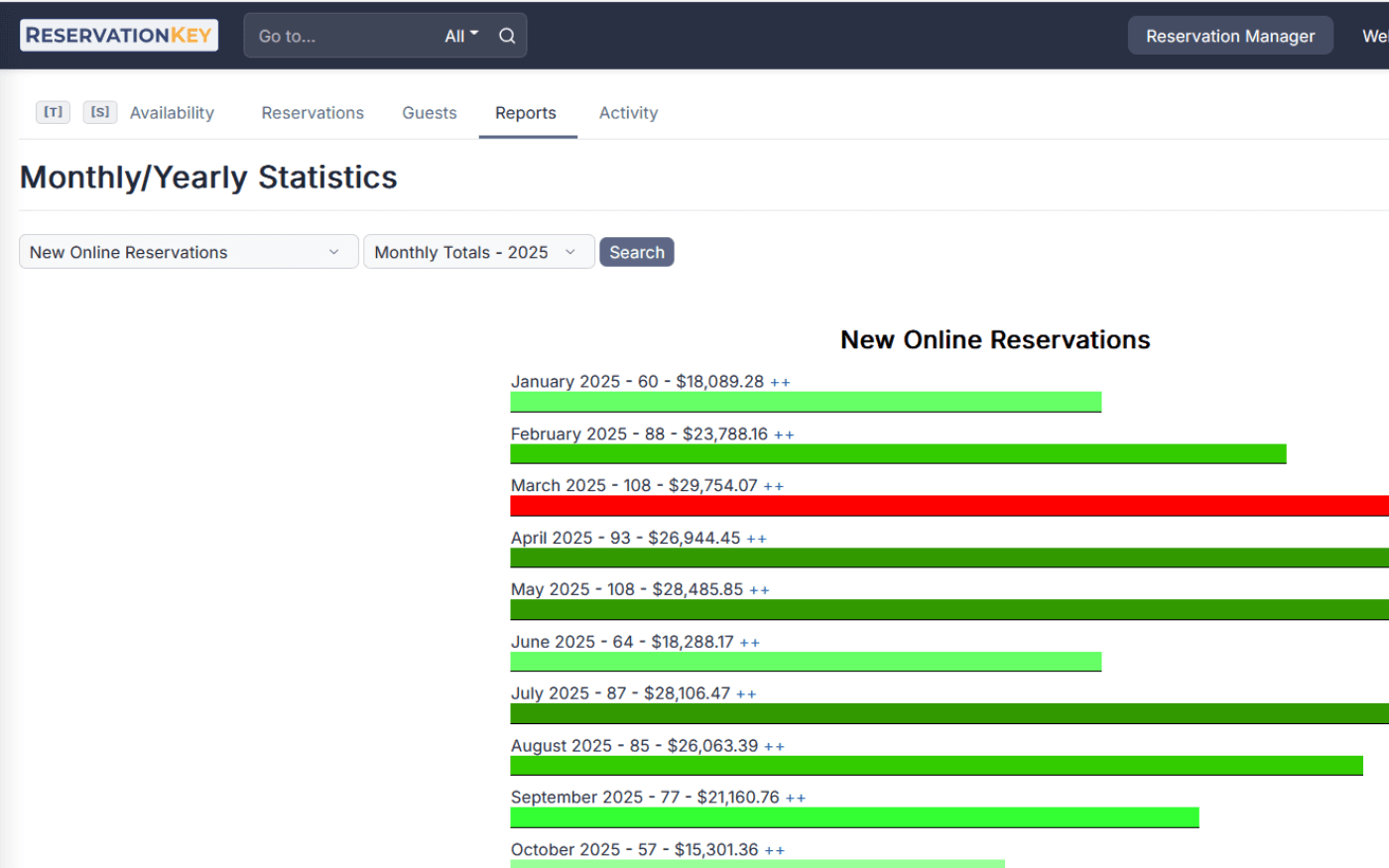Switch to the Availability tab
The height and width of the screenshot is (868, 1389).
point(172,112)
